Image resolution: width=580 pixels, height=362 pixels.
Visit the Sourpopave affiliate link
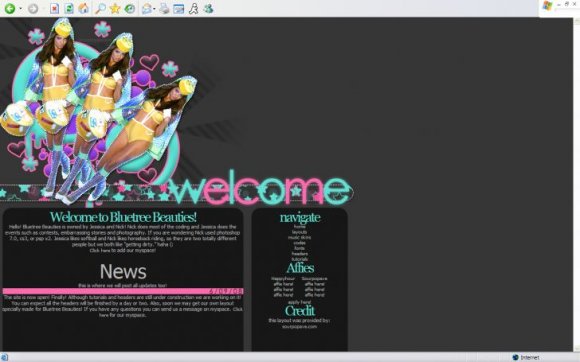314,278
